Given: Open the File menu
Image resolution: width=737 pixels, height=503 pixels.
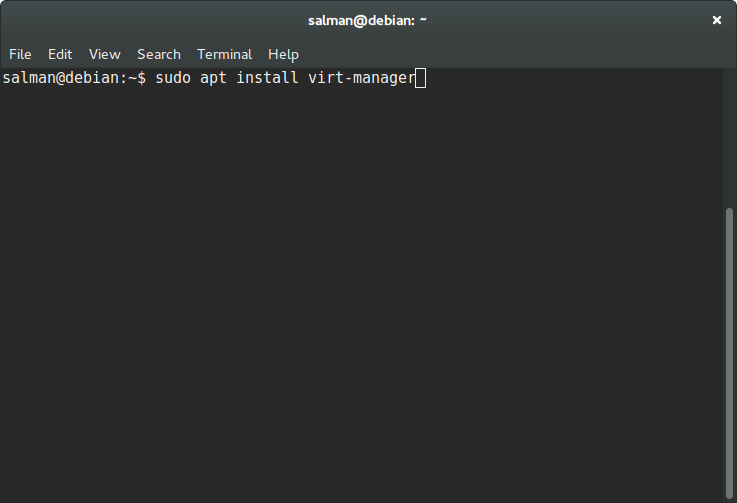Looking at the screenshot, I should (20, 55).
